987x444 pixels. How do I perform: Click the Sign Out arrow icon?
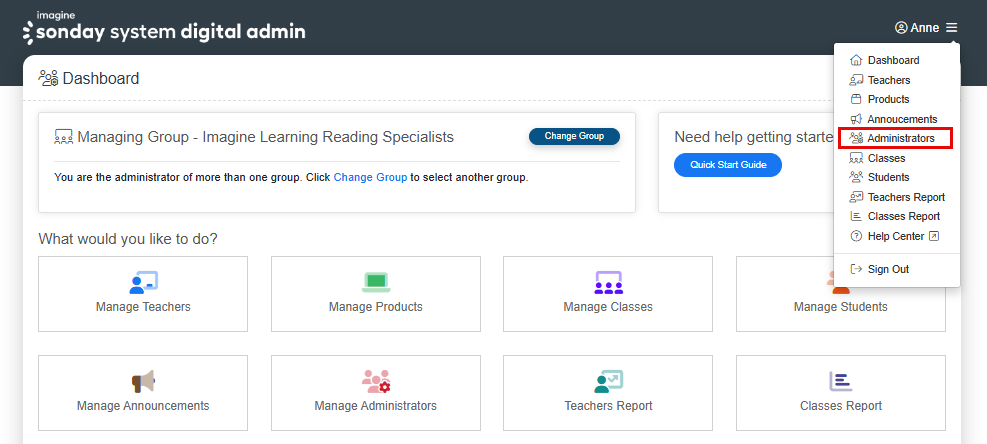tap(856, 269)
